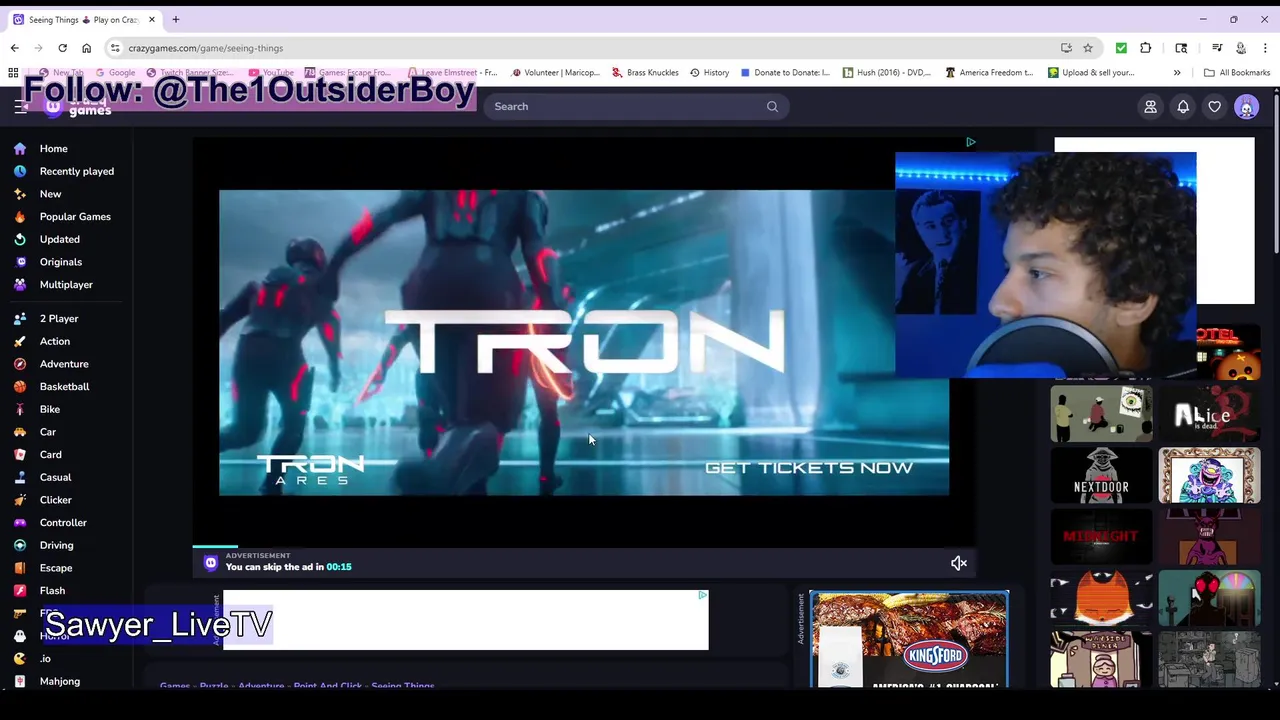Click the Multiplayer sidebar label
1280x720 pixels.
66,285
